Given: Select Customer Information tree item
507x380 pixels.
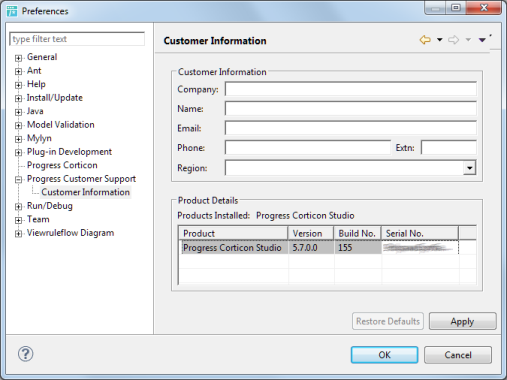Looking at the screenshot, I should pyautogui.click(x=86, y=192).
